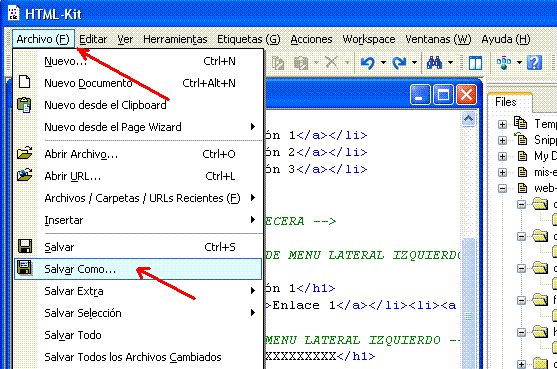Click the grayed-out delete X toolbar icon
The height and width of the screenshot is (369, 557).
click(x=331, y=63)
